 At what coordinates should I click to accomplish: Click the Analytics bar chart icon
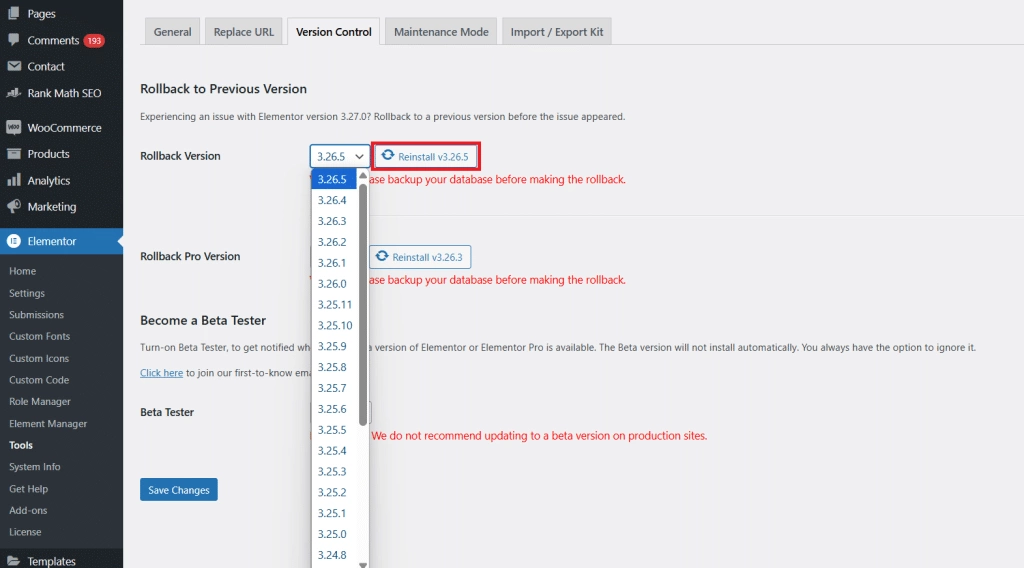[x=13, y=181]
